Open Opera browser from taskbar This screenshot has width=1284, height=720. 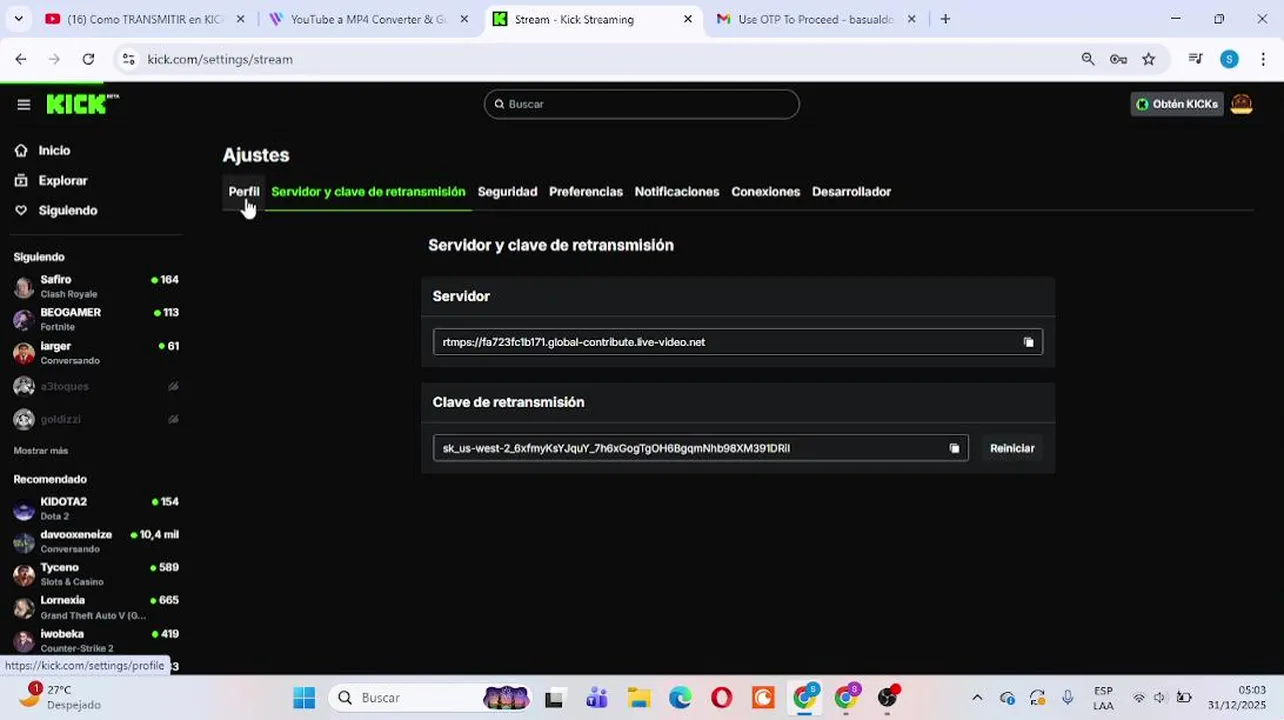click(721, 697)
